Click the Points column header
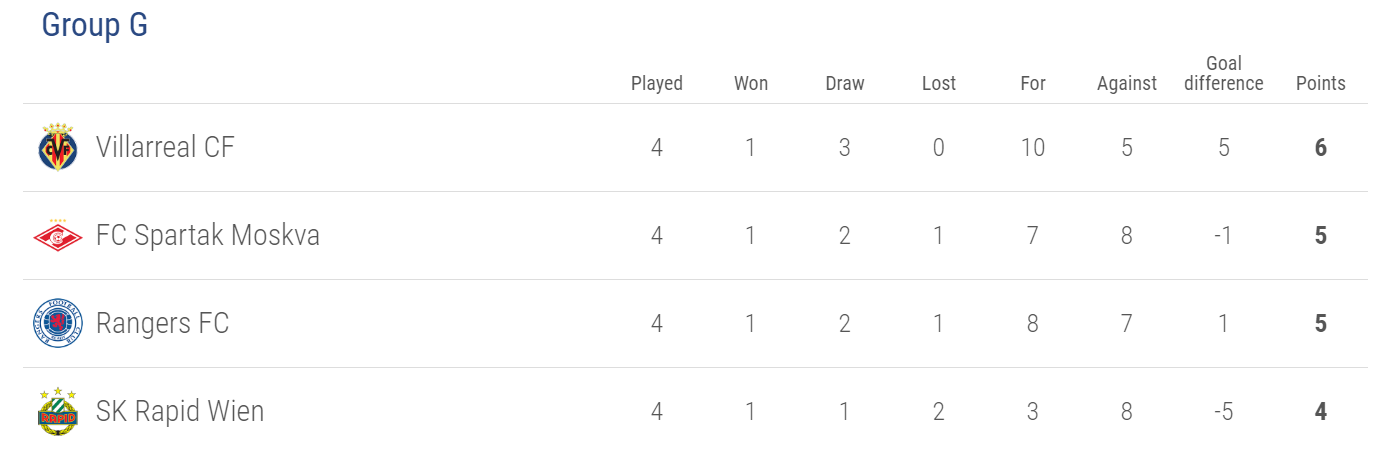The height and width of the screenshot is (465, 1393). coord(1321,84)
